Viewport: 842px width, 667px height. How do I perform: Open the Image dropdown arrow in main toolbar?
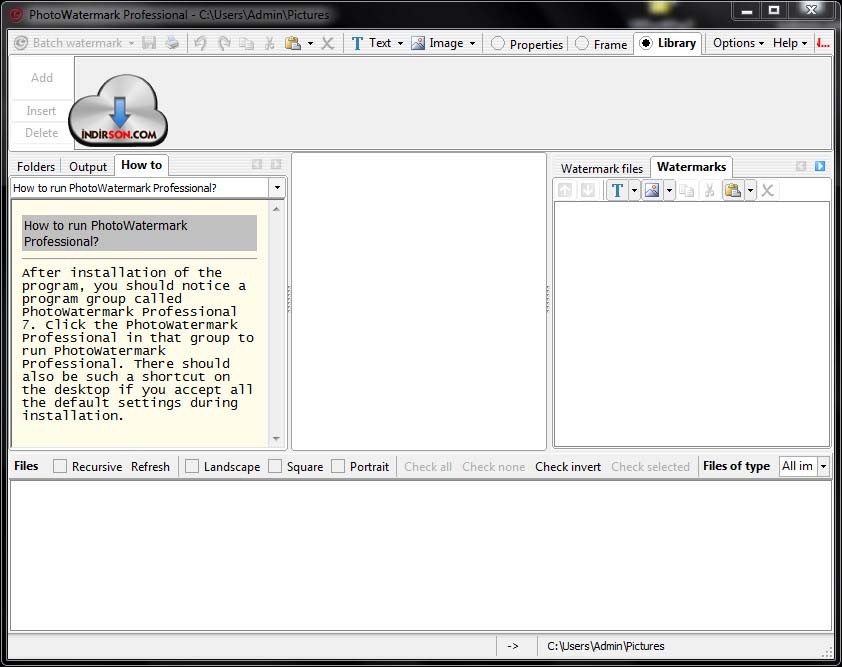pos(473,44)
